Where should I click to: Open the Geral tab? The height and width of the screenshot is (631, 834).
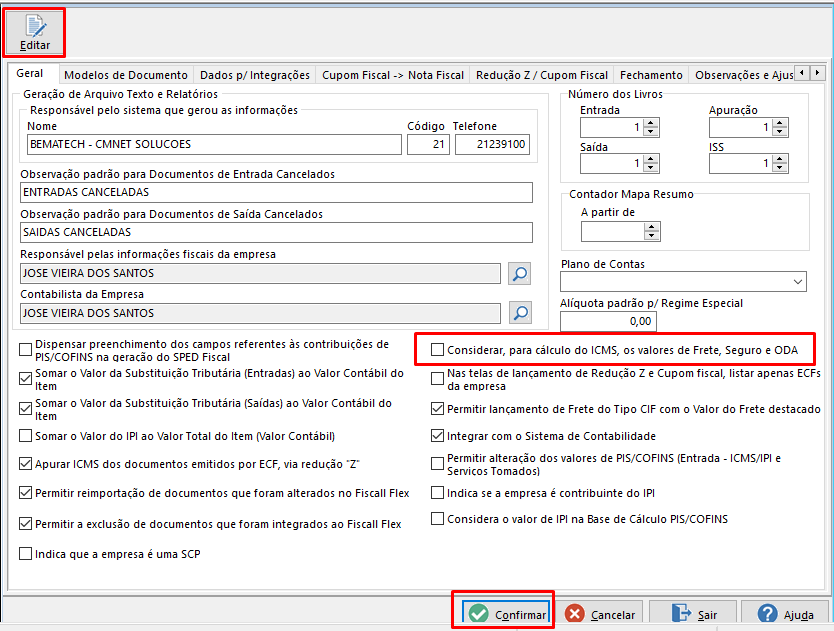(x=30, y=73)
